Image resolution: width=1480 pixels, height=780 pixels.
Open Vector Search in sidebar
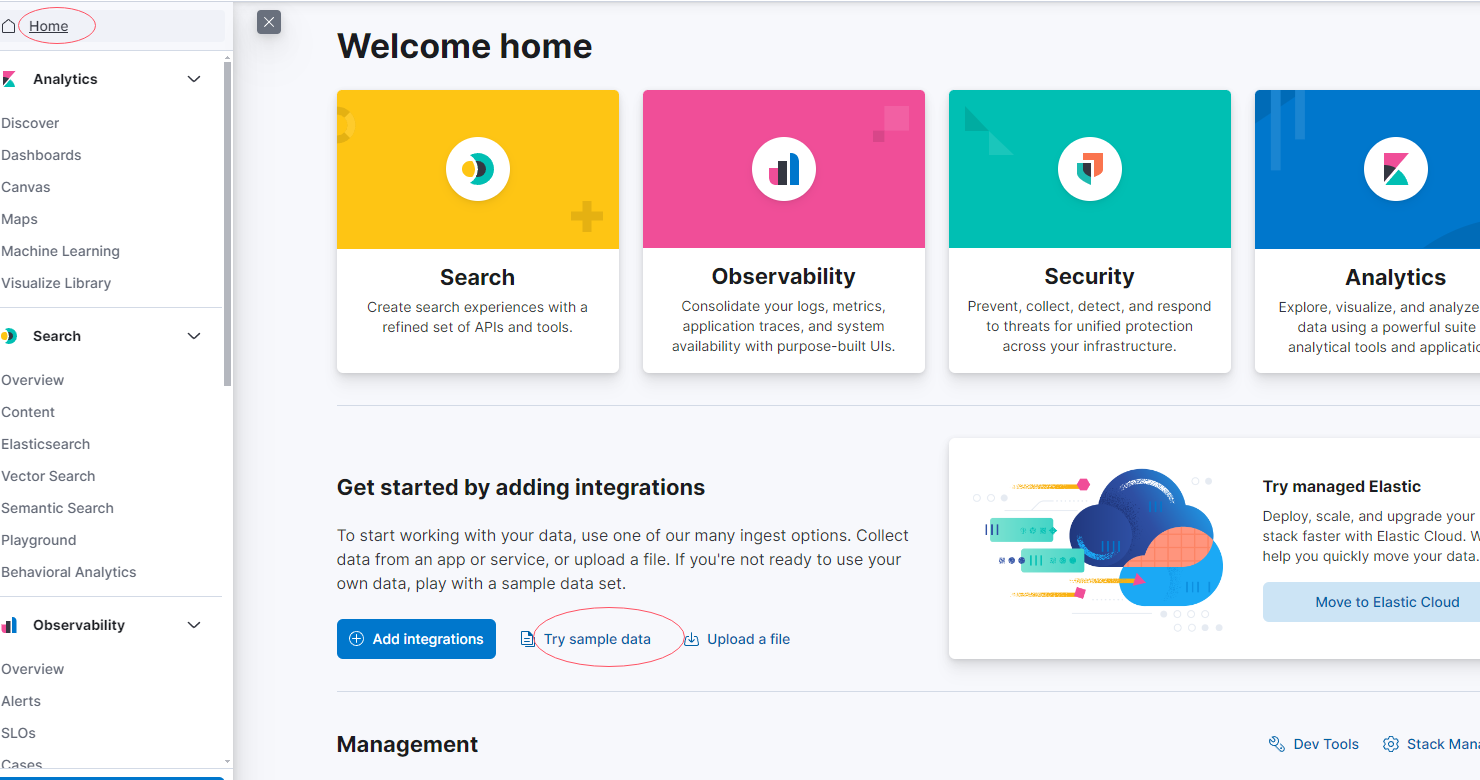point(48,476)
